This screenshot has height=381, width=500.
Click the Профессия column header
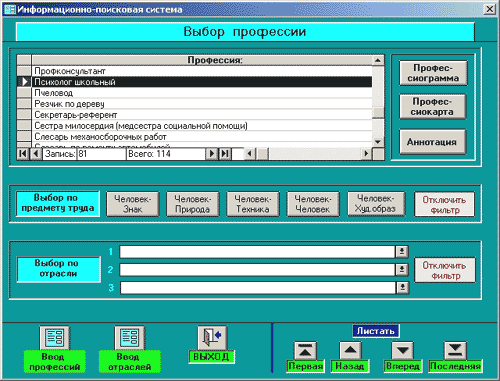pos(202,60)
